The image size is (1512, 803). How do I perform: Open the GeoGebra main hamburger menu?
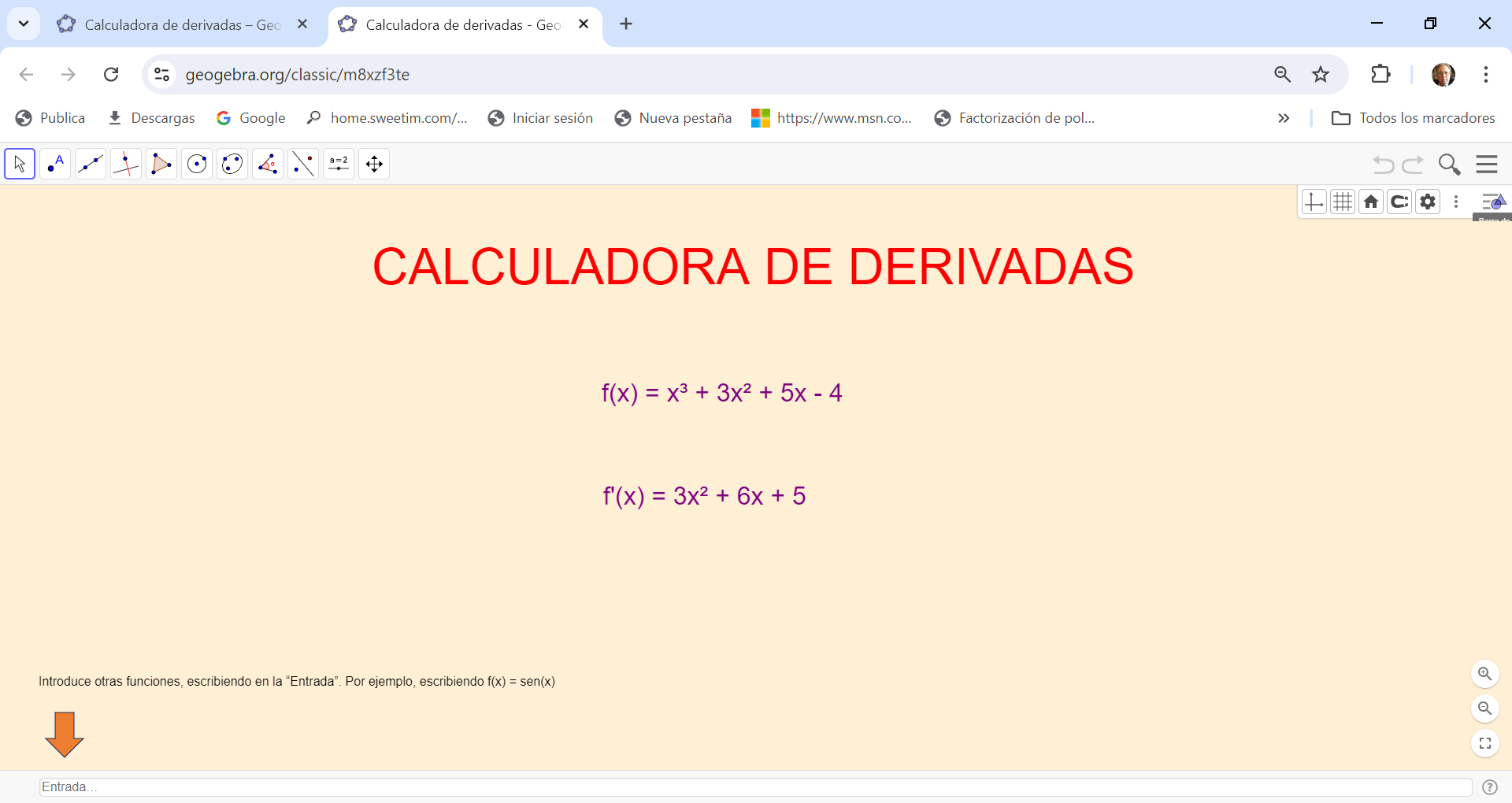[x=1486, y=164]
